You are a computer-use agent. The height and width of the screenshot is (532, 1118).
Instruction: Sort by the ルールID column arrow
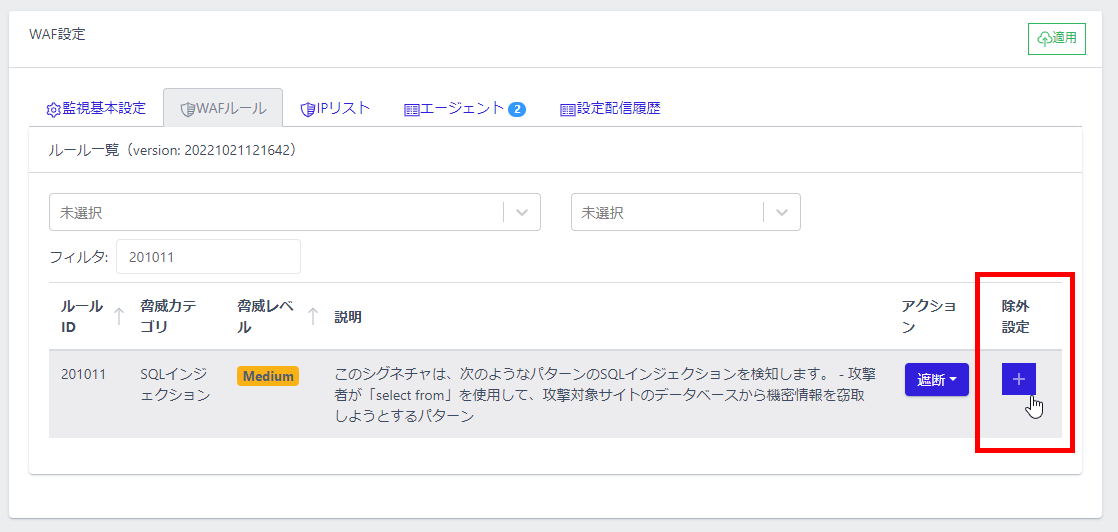coord(119,316)
